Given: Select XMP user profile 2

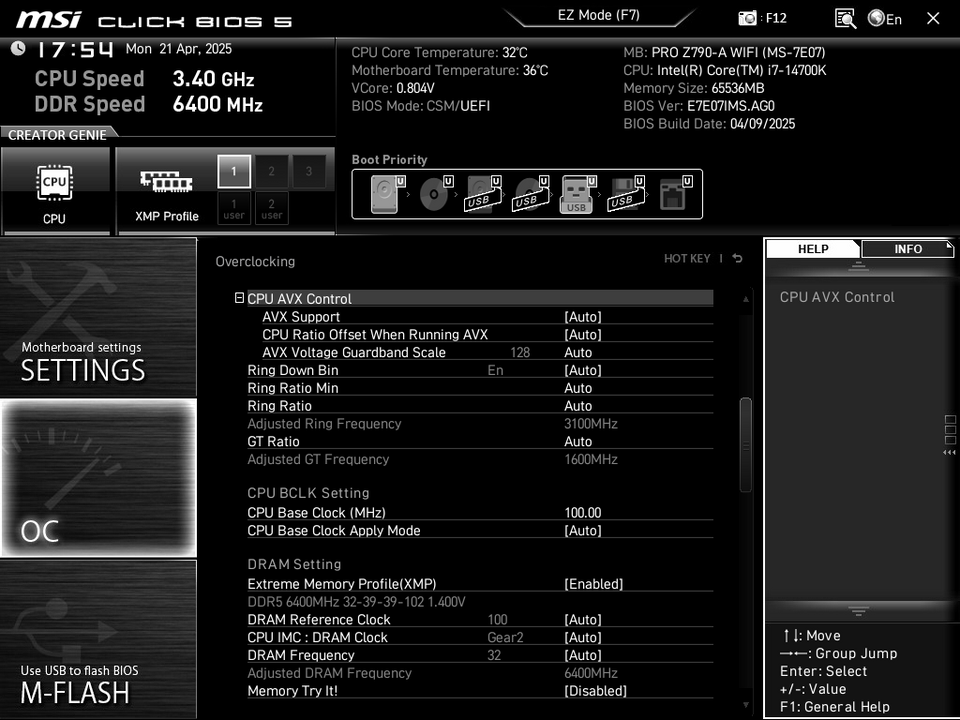Looking at the screenshot, I should click(271, 209).
